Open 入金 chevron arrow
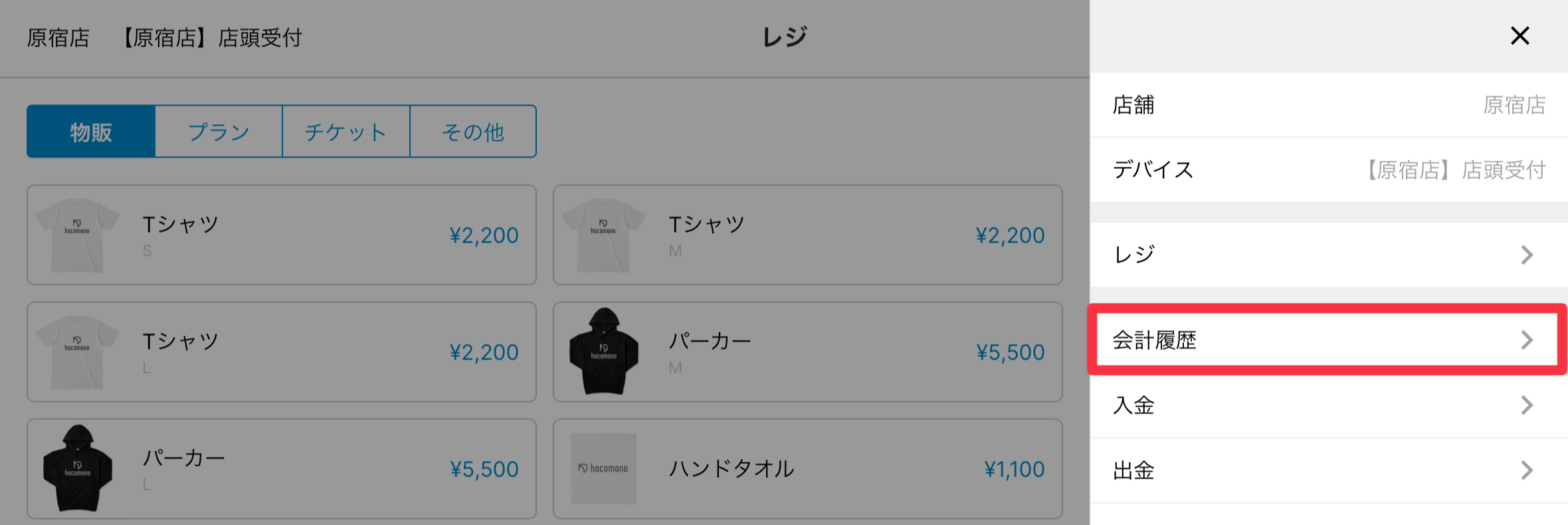This screenshot has width=1568, height=525. pos(1526,405)
